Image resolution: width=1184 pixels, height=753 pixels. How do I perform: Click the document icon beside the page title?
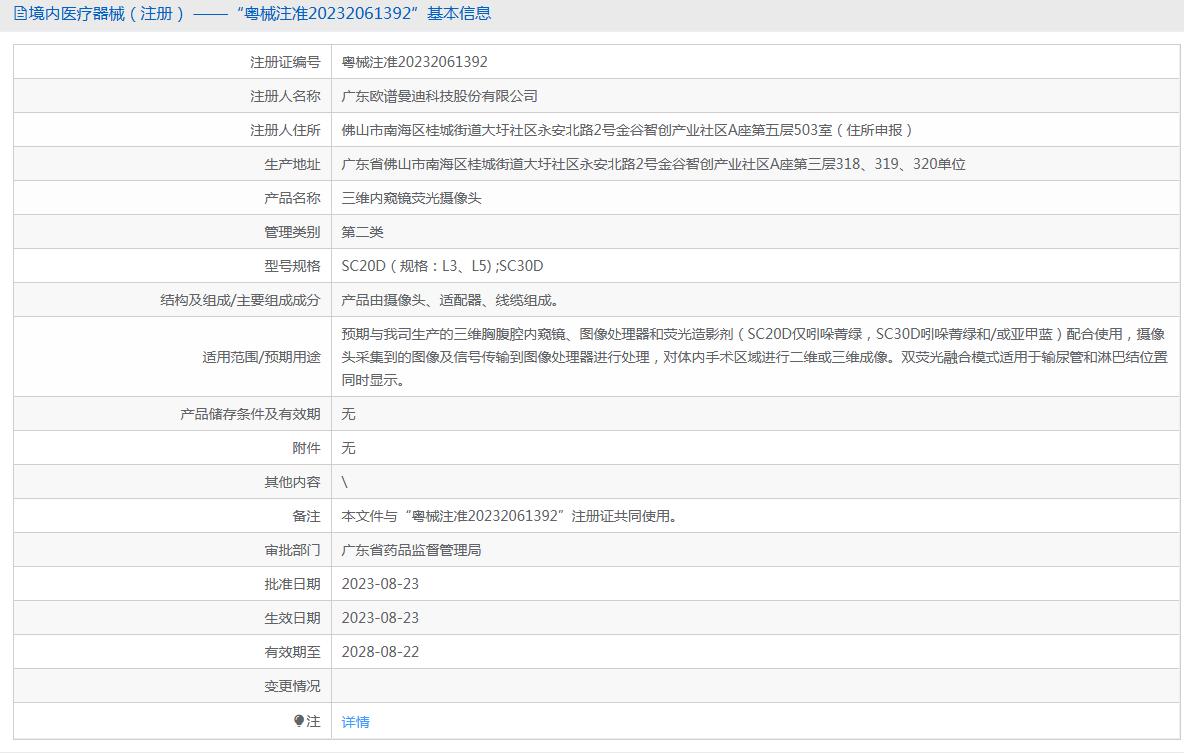point(20,14)
